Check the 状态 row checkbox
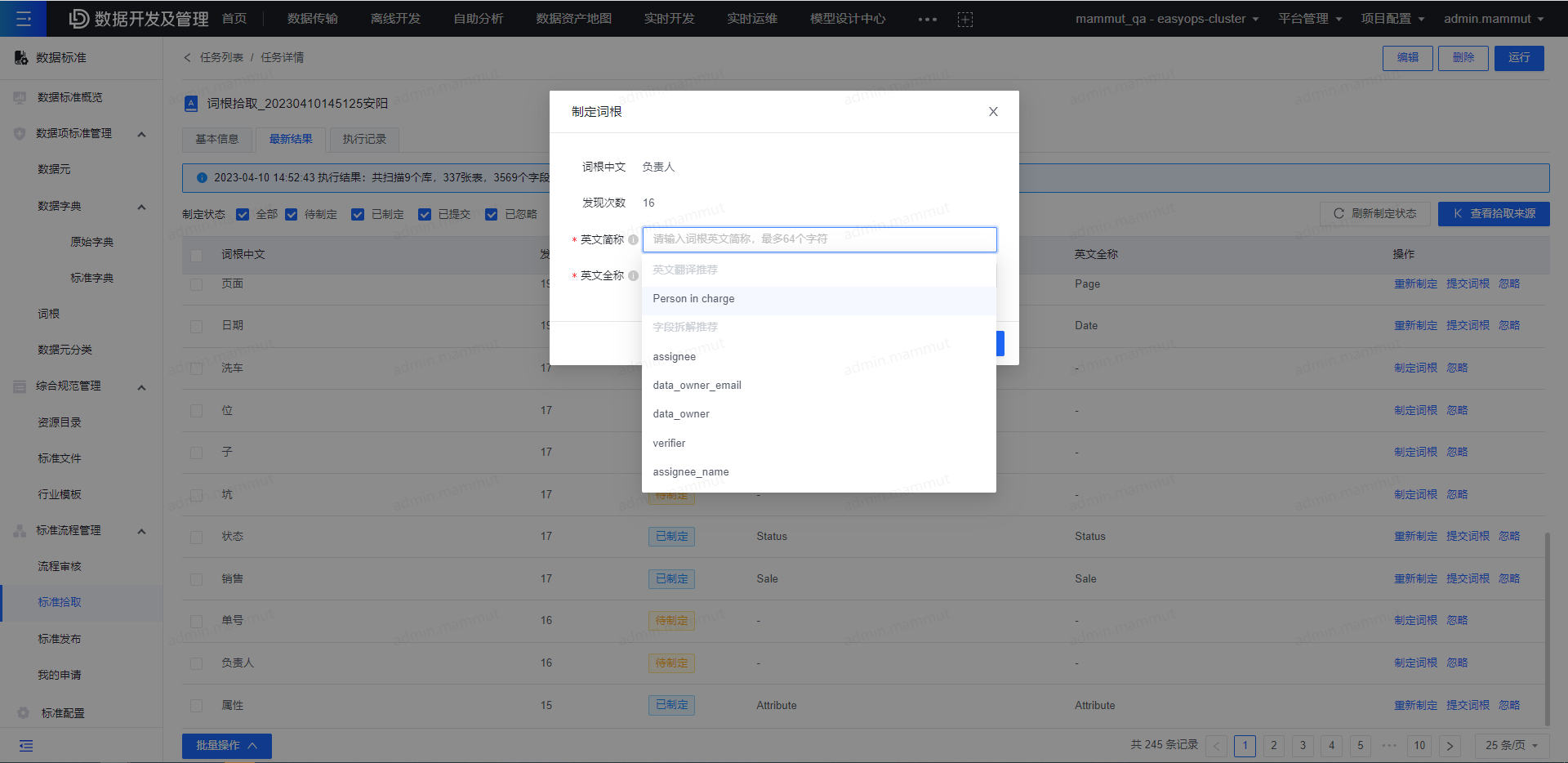The image size is (1568, 763). (x=196, y=537)
